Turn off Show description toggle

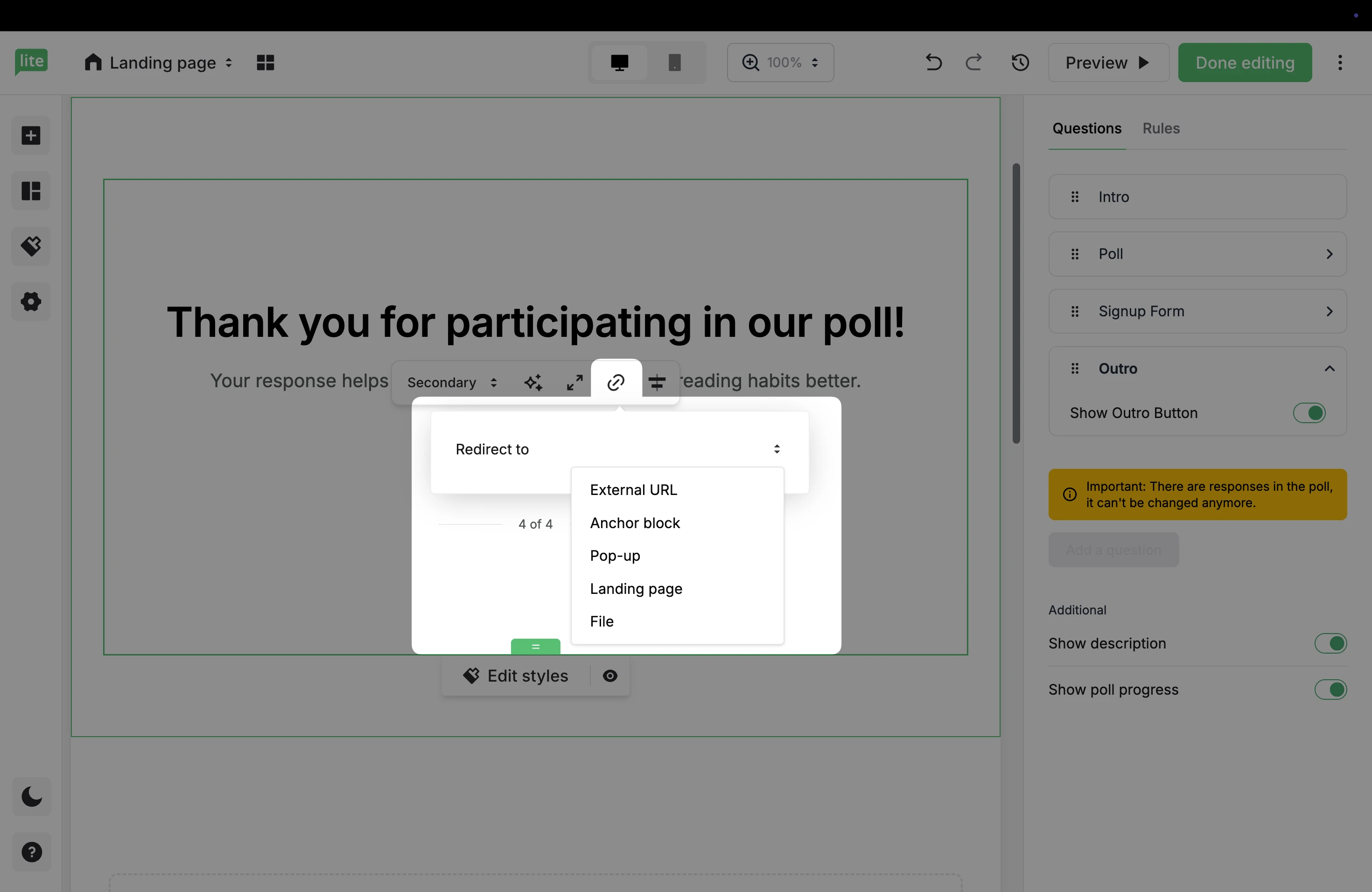(1330, 643)
